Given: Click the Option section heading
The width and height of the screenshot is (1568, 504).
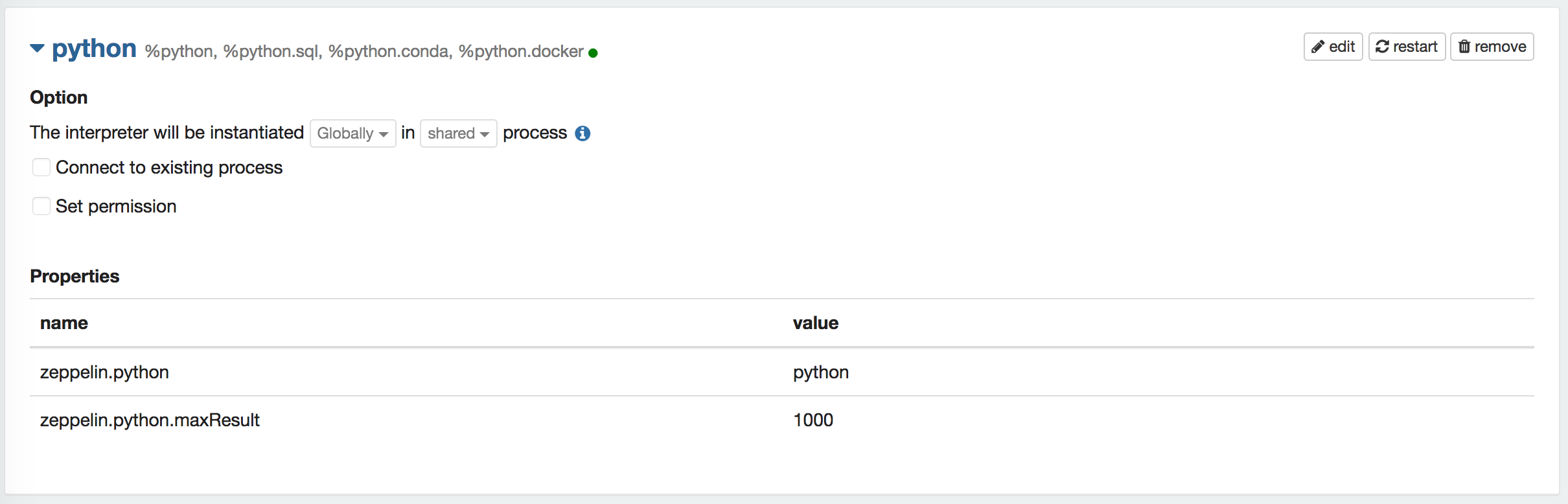Looking at the screenshot, I should coord(59,98).
